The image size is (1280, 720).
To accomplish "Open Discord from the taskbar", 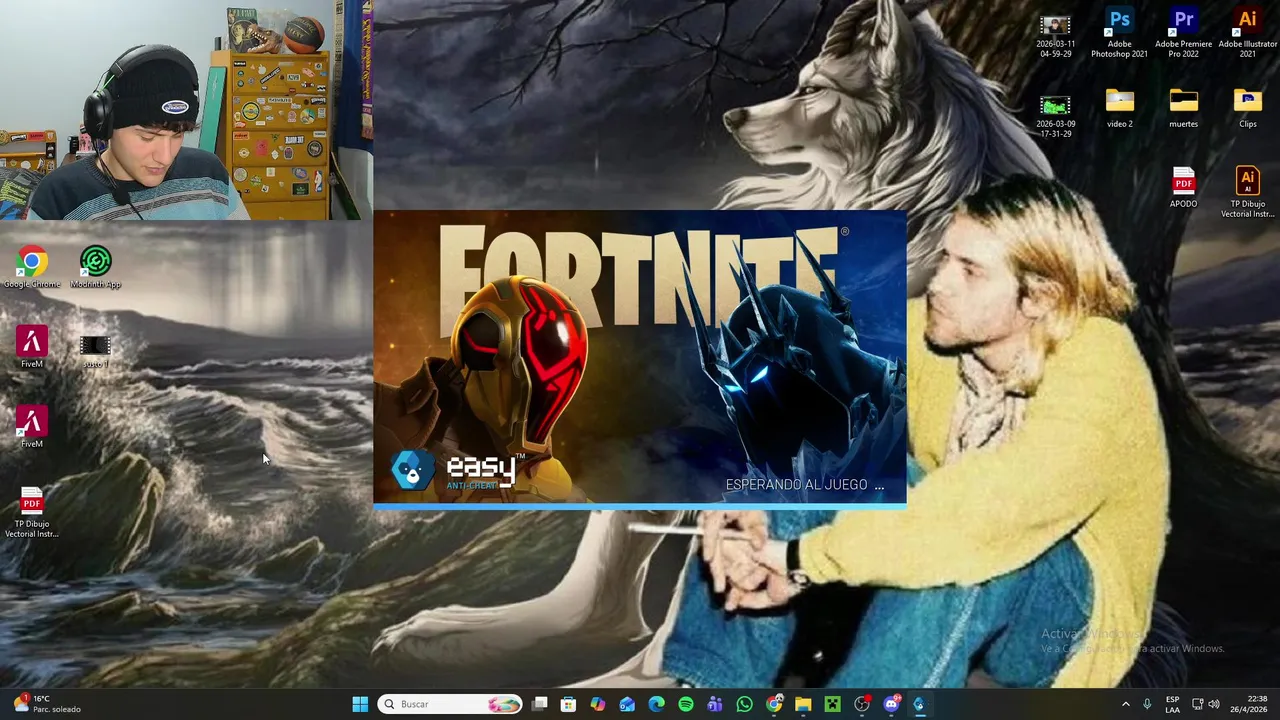I will 891,704.
